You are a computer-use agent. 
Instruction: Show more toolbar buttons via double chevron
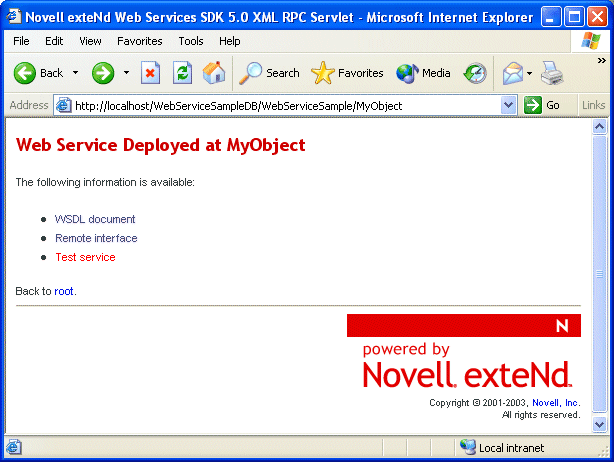point(601,60)
